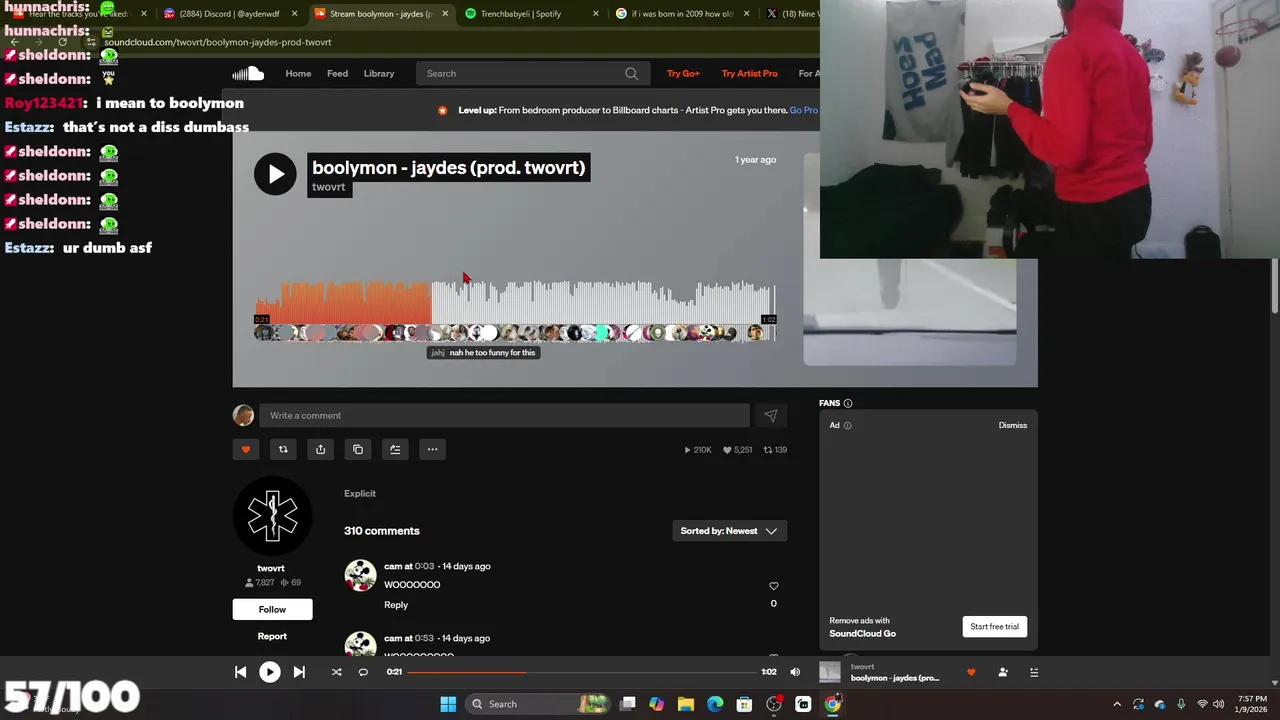This screenshot has width=1280, height=720.
Task: Open the Sorted by: Newest dropdown
Action: coord(729,531)
